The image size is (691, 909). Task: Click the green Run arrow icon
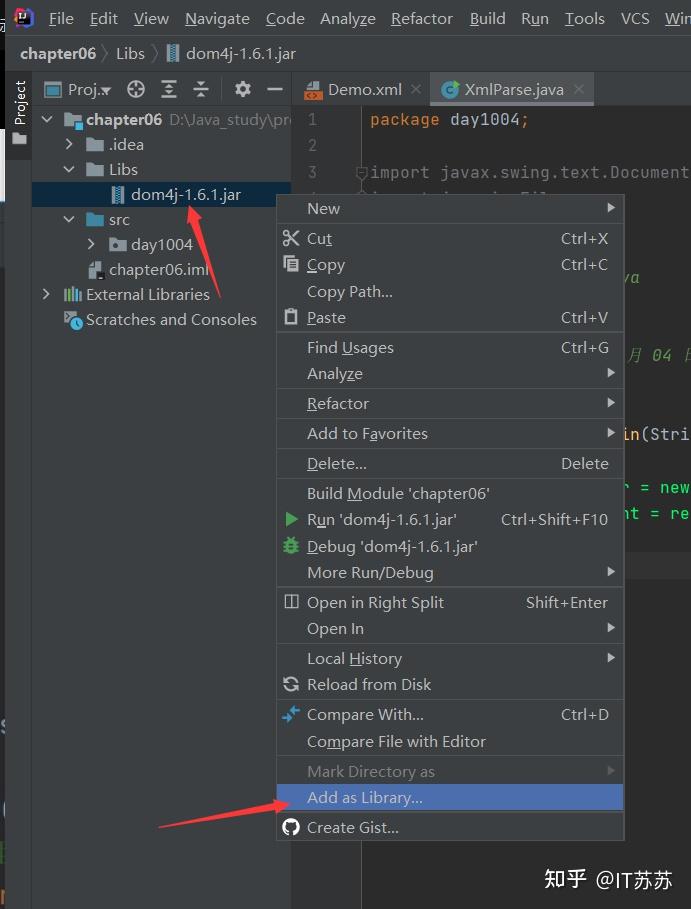[291, 519]
